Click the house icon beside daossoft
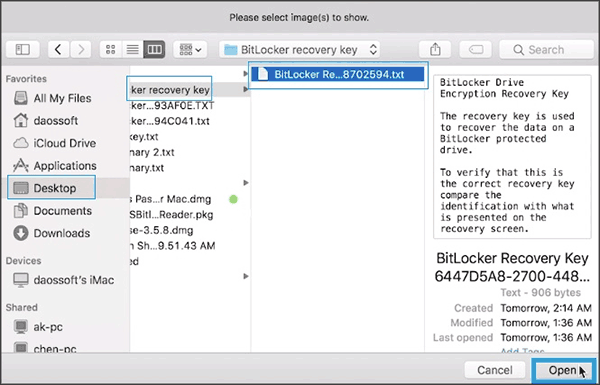The height and width of the screenshot is (385, 600). tap(21, 121)
